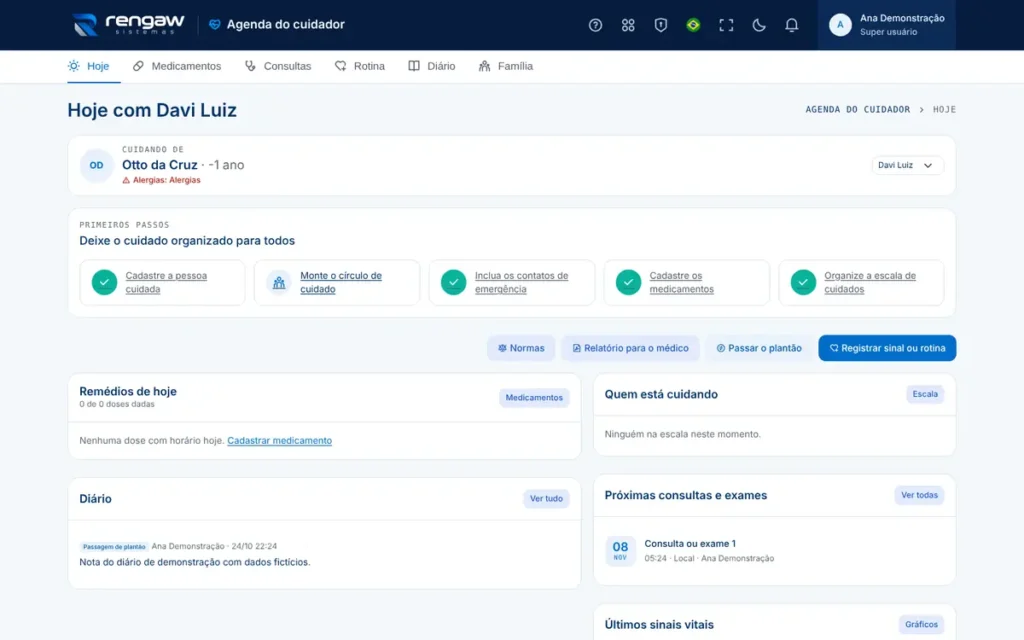Click the Normas button

point(521,348)
